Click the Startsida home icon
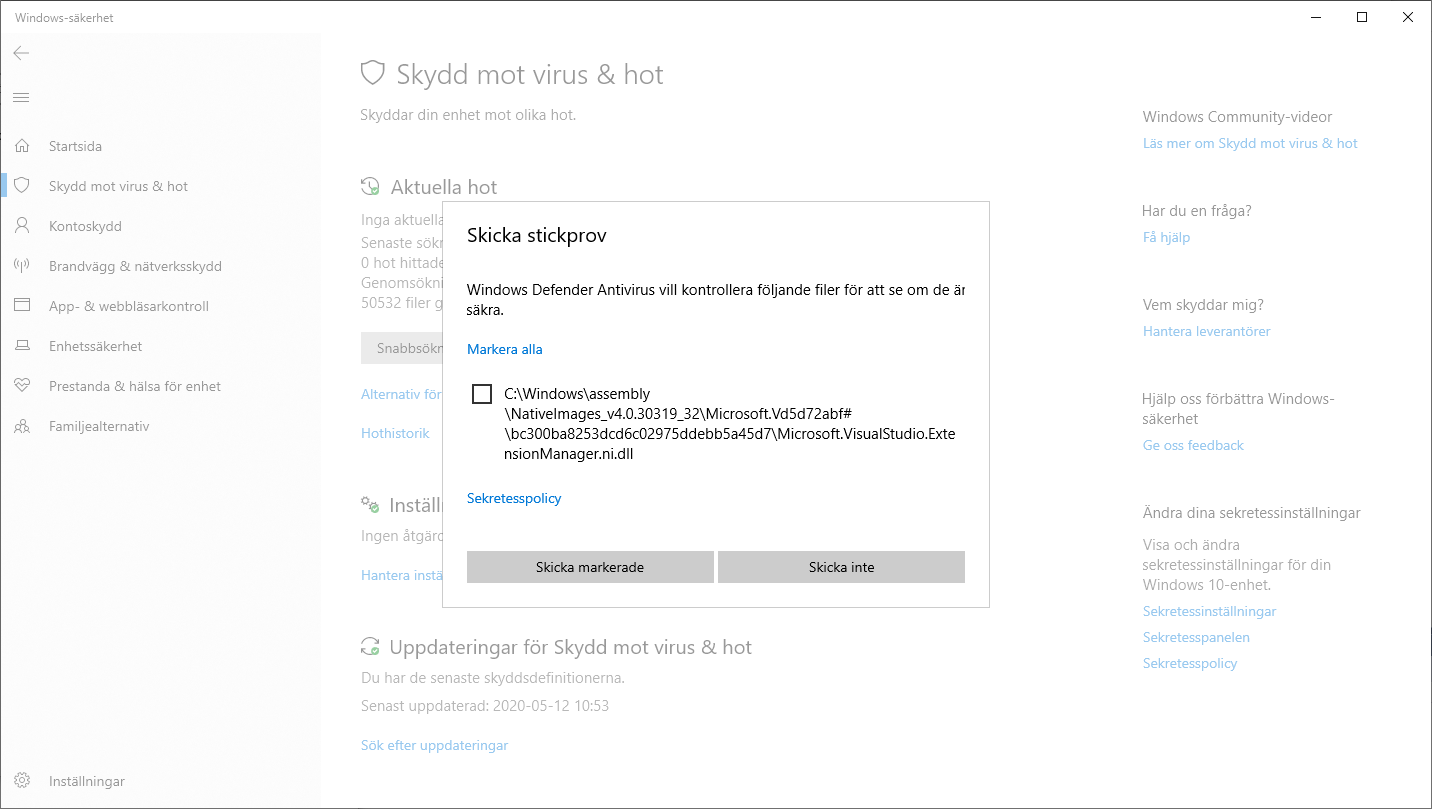 click(22, 146)
